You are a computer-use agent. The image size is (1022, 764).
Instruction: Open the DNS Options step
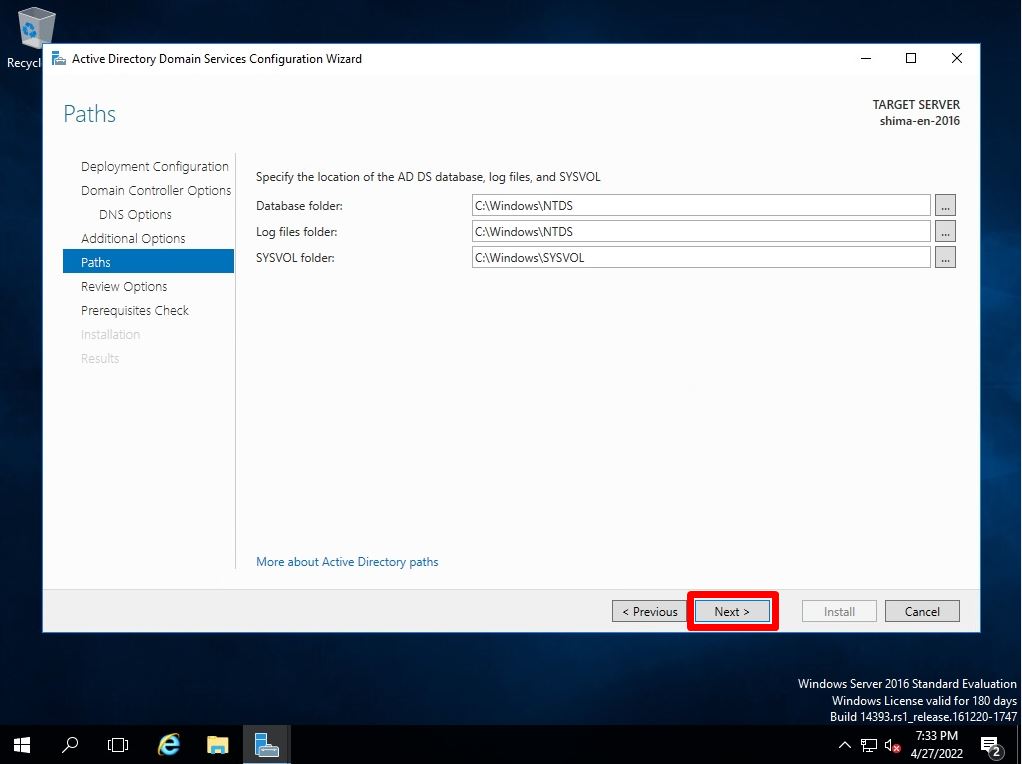(x=135, y=214)
